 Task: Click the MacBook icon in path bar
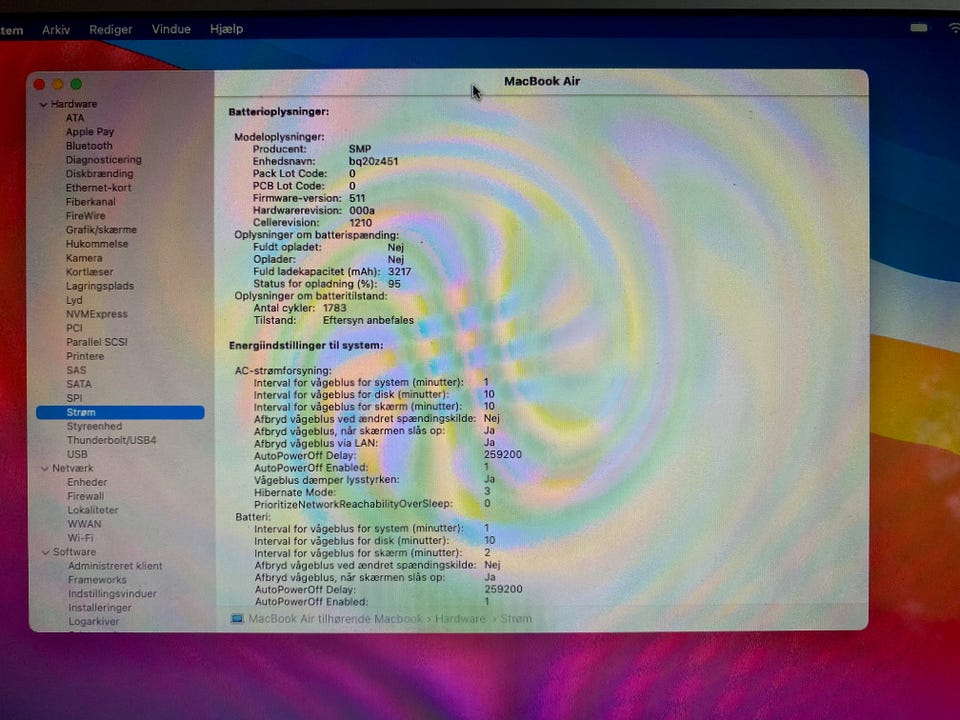237,619
